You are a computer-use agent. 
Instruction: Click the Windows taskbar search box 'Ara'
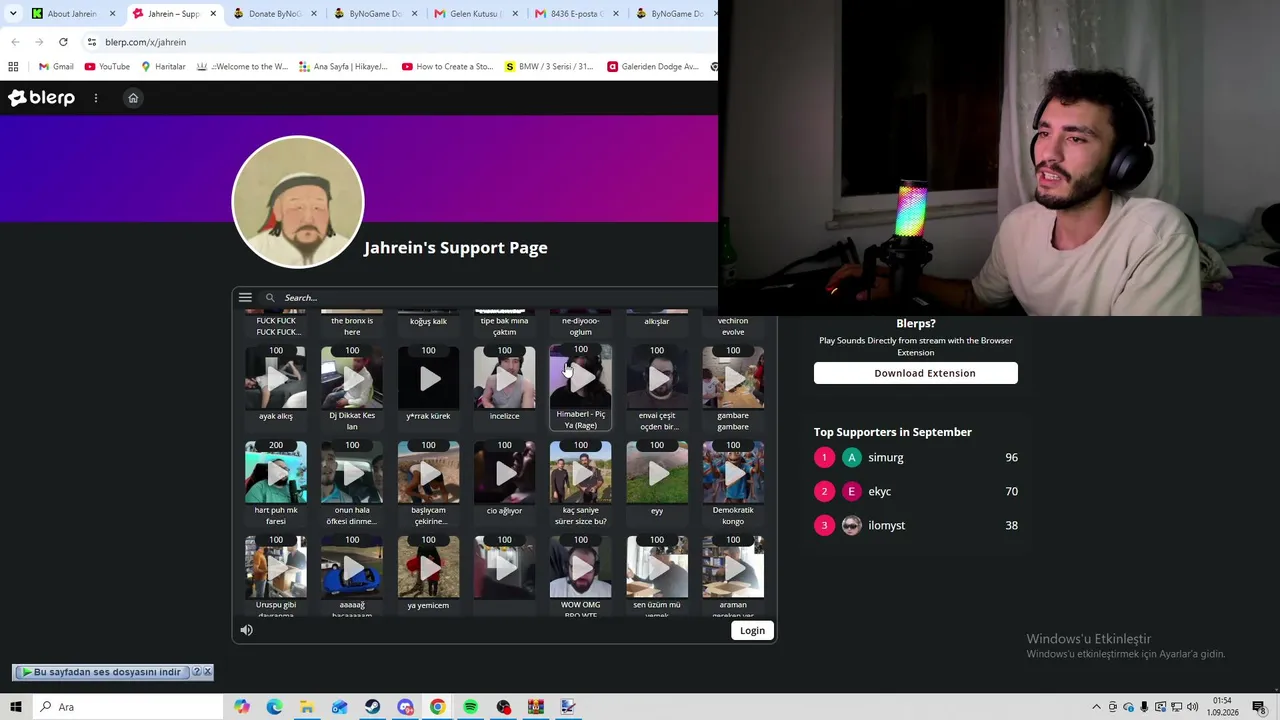coord(128,707)
